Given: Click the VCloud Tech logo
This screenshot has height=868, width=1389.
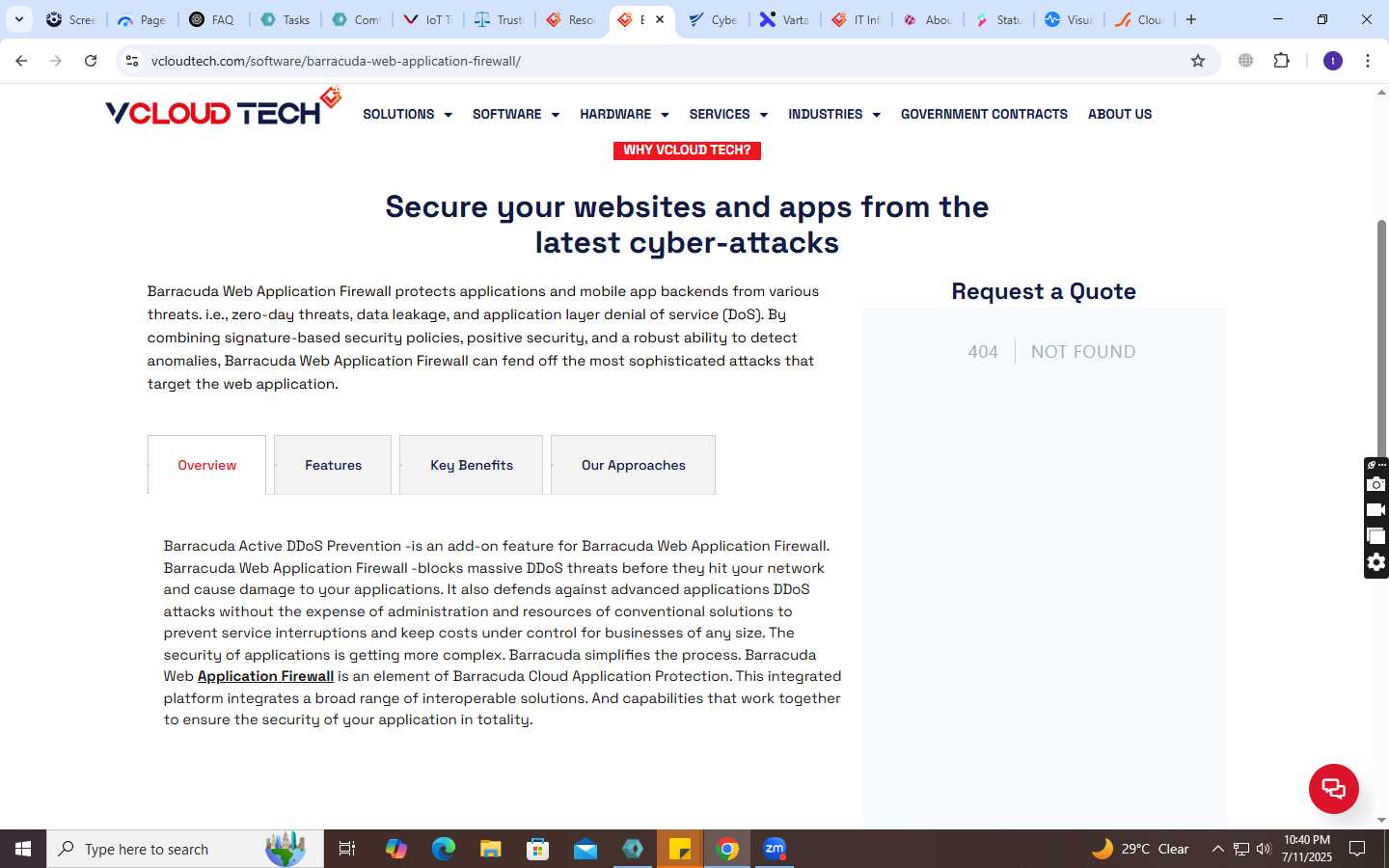Looking at the screenshot, I should point(224,108).
